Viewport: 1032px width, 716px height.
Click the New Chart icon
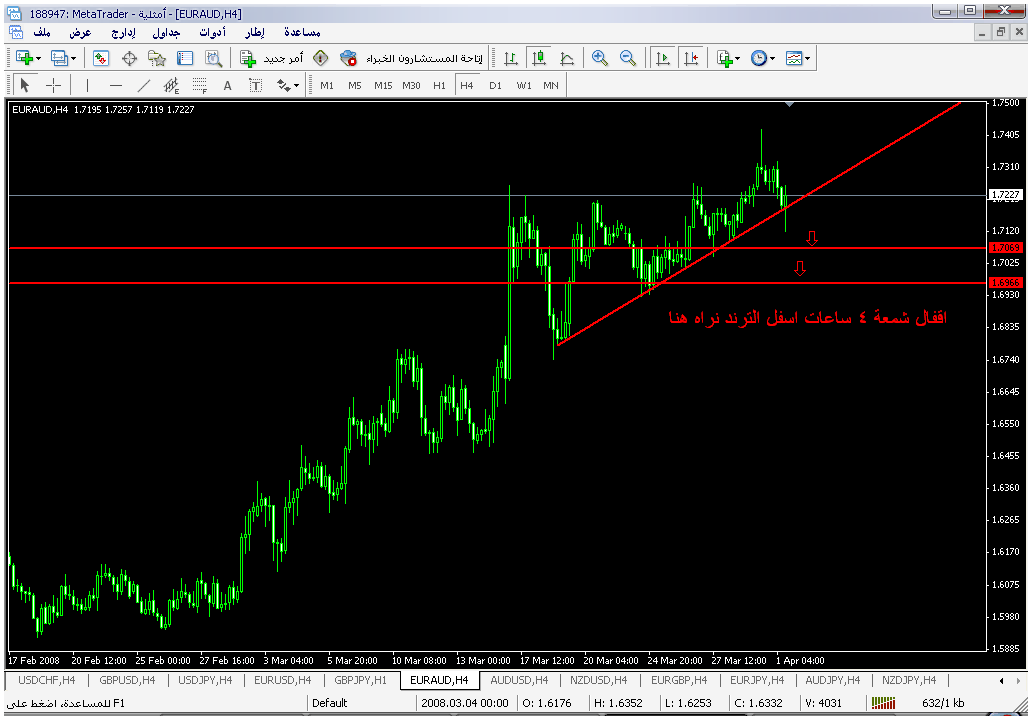[x=24, y=58]
